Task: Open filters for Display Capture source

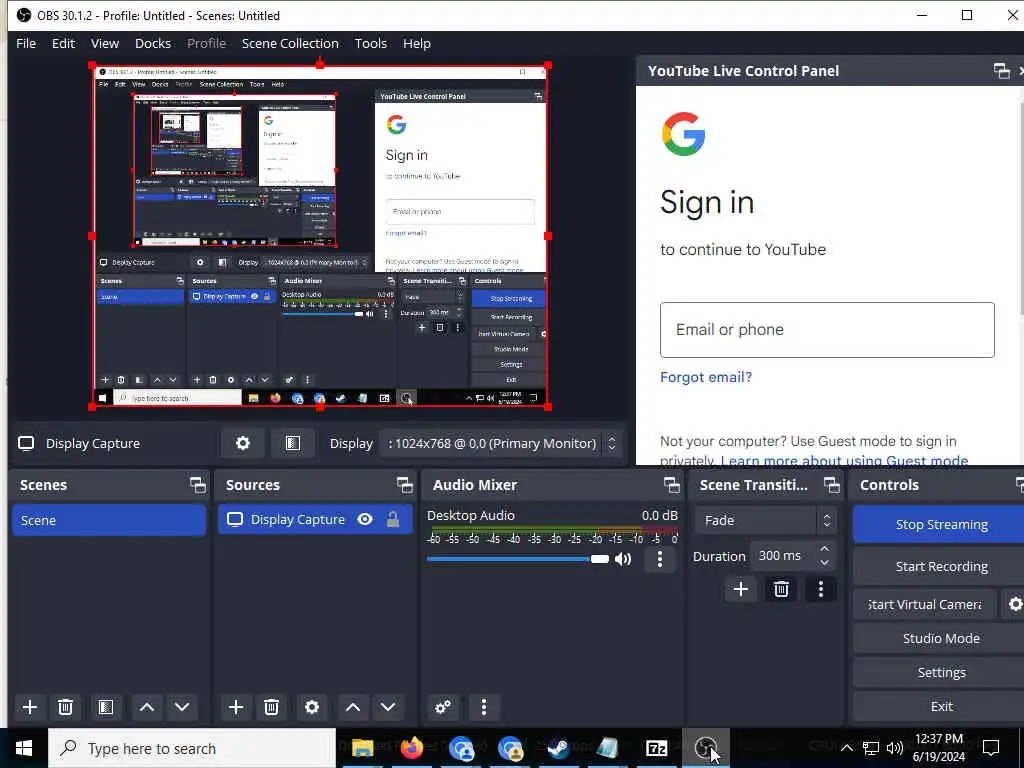Action: point(293,443)
